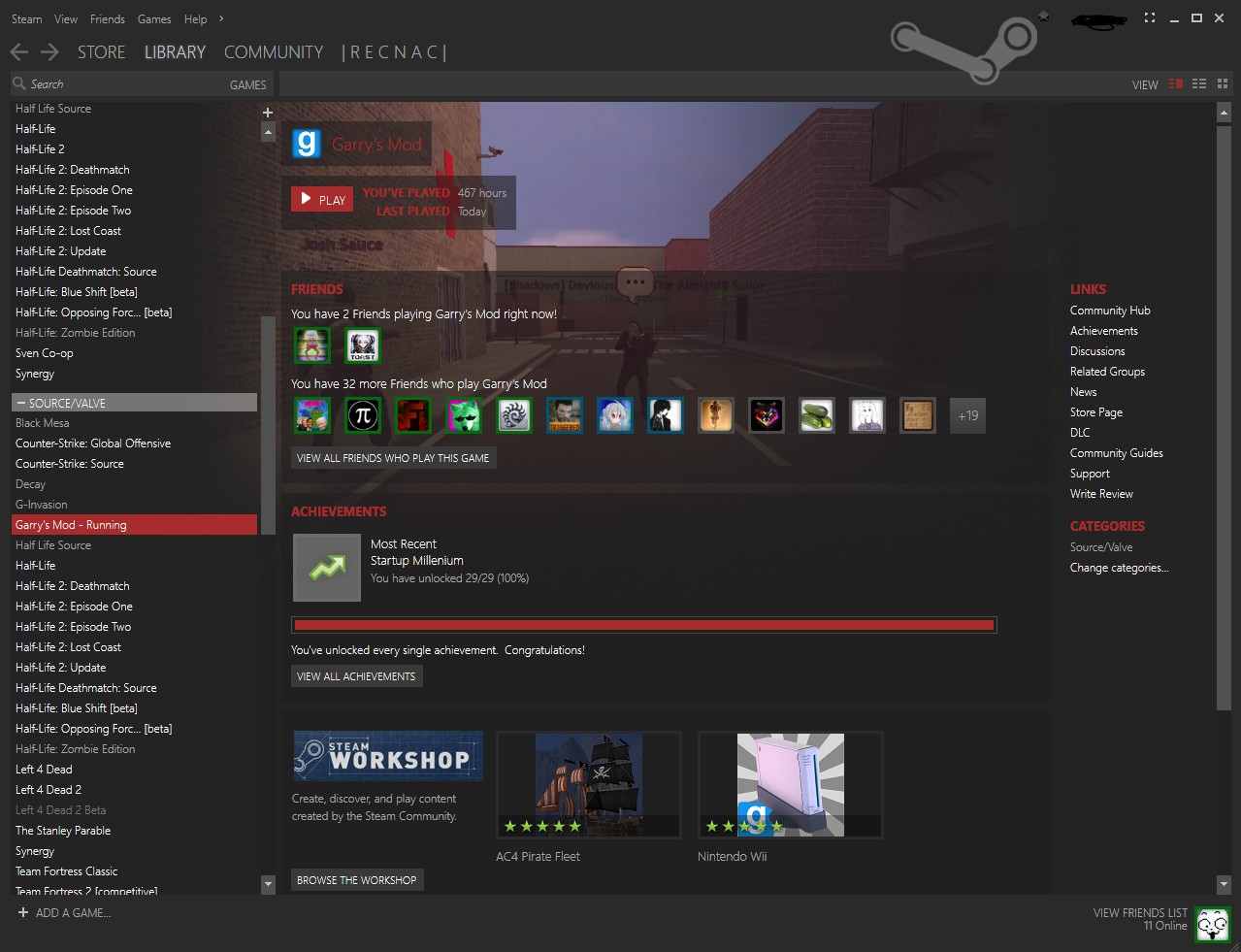Collapse the SOURCE/VALVE category header
The image size is (1241, 952).
coord(21,402)
